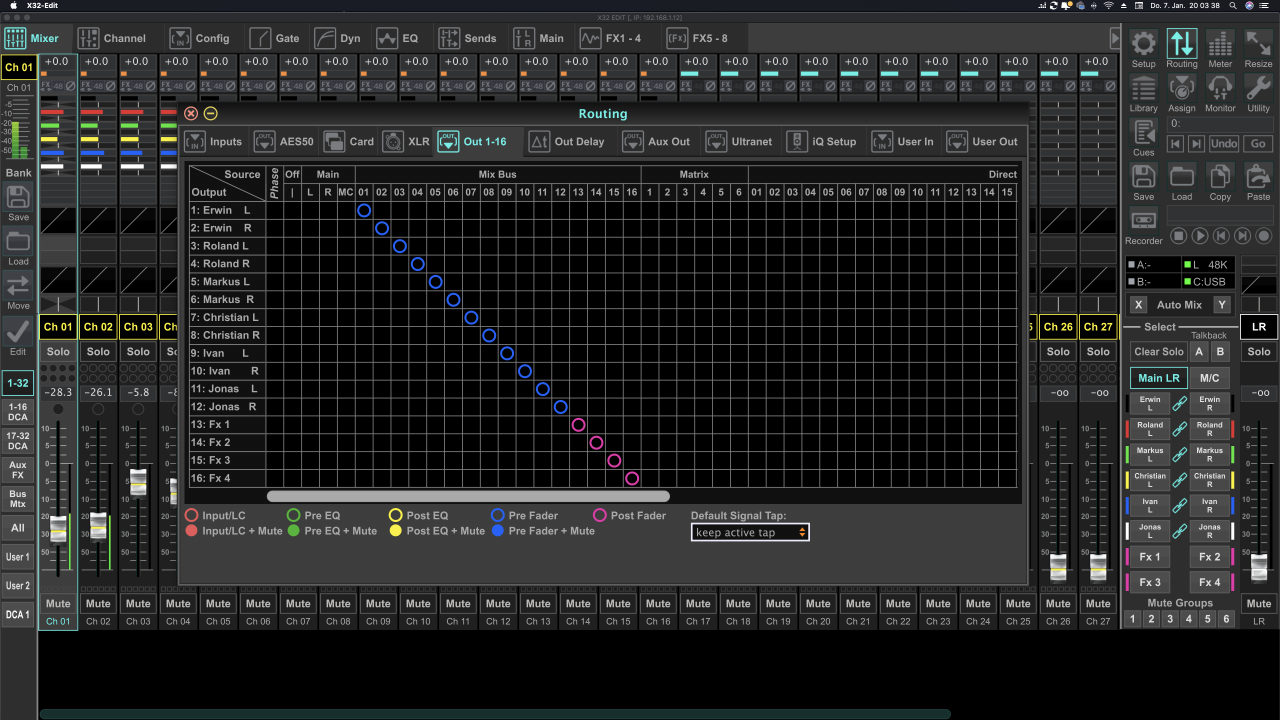Toggle Solo on the LR main bus
This screenshot has width=1280, height=720.
[1259, 351]
